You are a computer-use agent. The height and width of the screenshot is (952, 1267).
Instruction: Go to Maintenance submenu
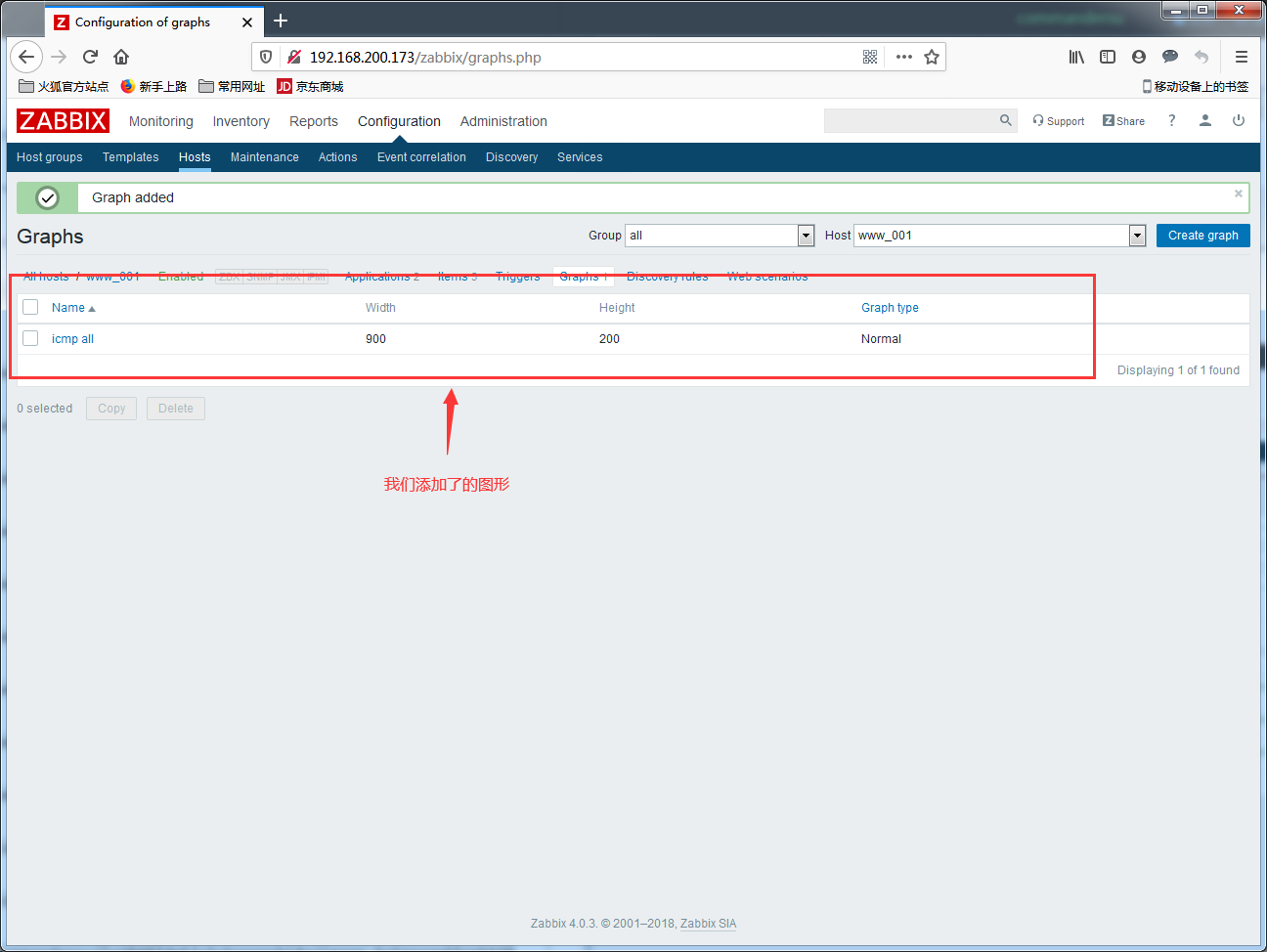click(x=265, y=157)
